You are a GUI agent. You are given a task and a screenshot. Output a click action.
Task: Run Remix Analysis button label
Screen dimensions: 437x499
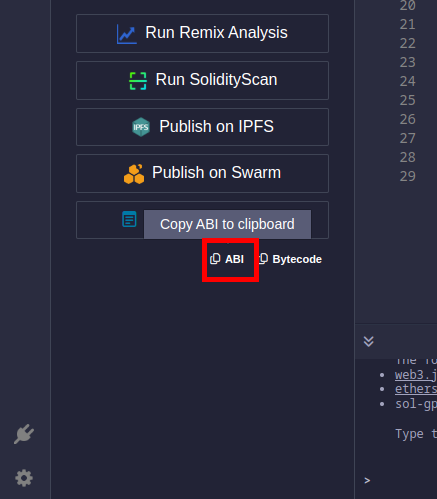coord(216,33)
